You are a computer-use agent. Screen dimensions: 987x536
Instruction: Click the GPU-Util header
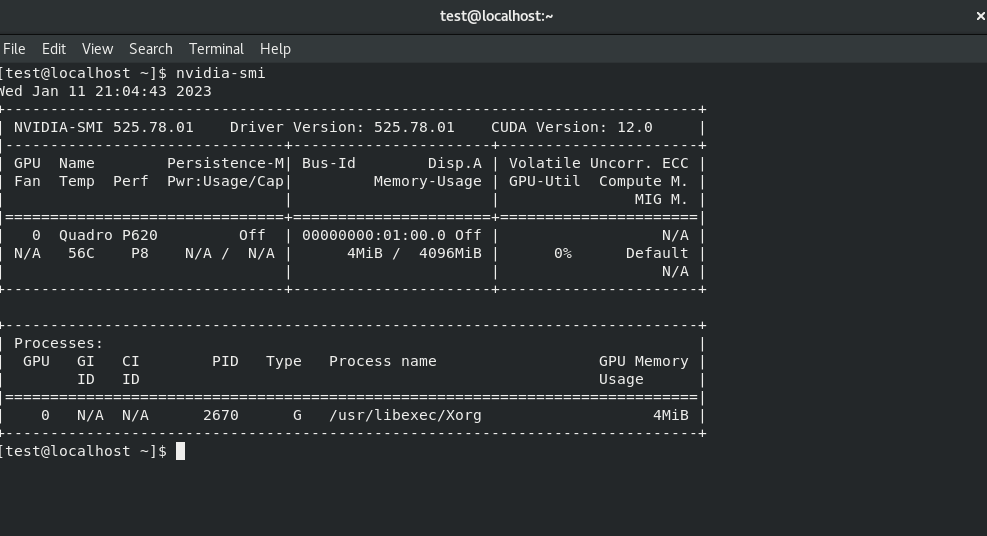coord(544,182)
